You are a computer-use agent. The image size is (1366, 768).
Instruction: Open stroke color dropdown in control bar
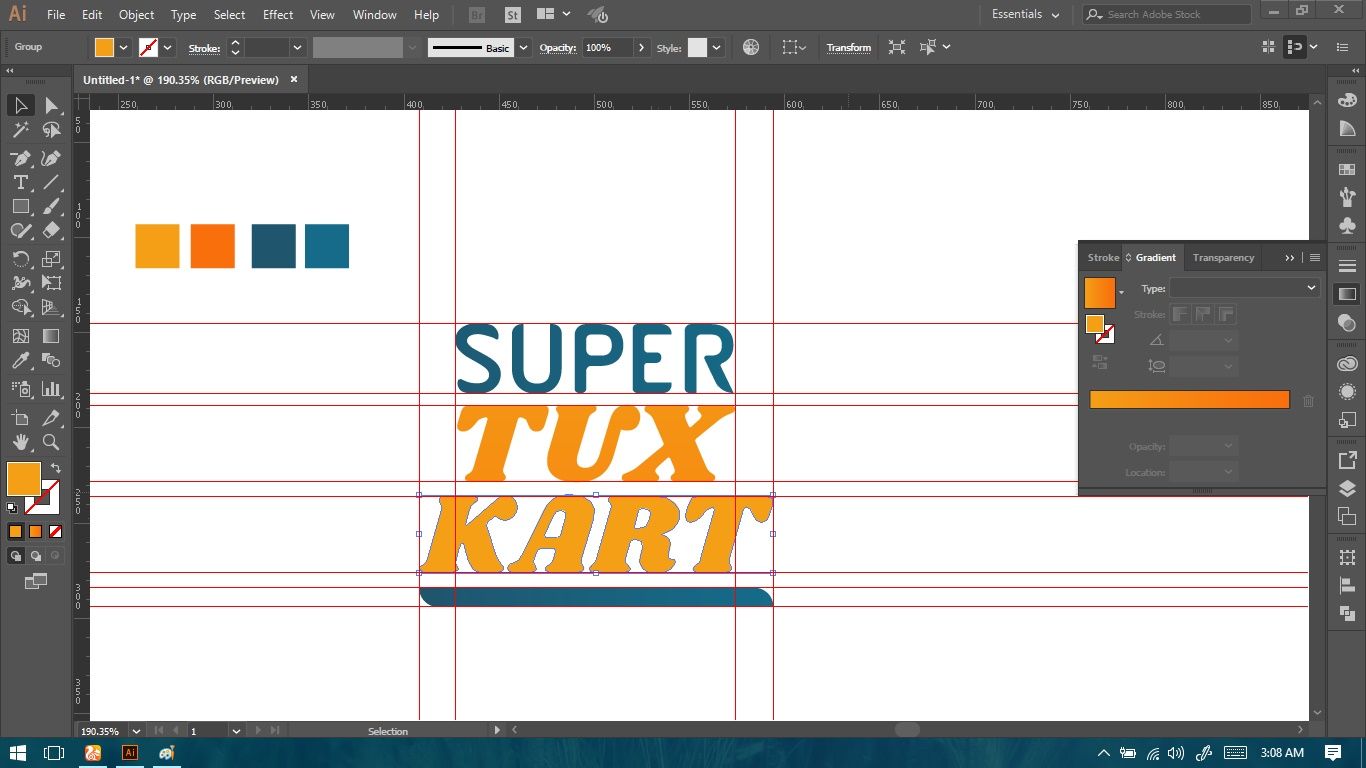pyautogui.click(x=168, y=47)
